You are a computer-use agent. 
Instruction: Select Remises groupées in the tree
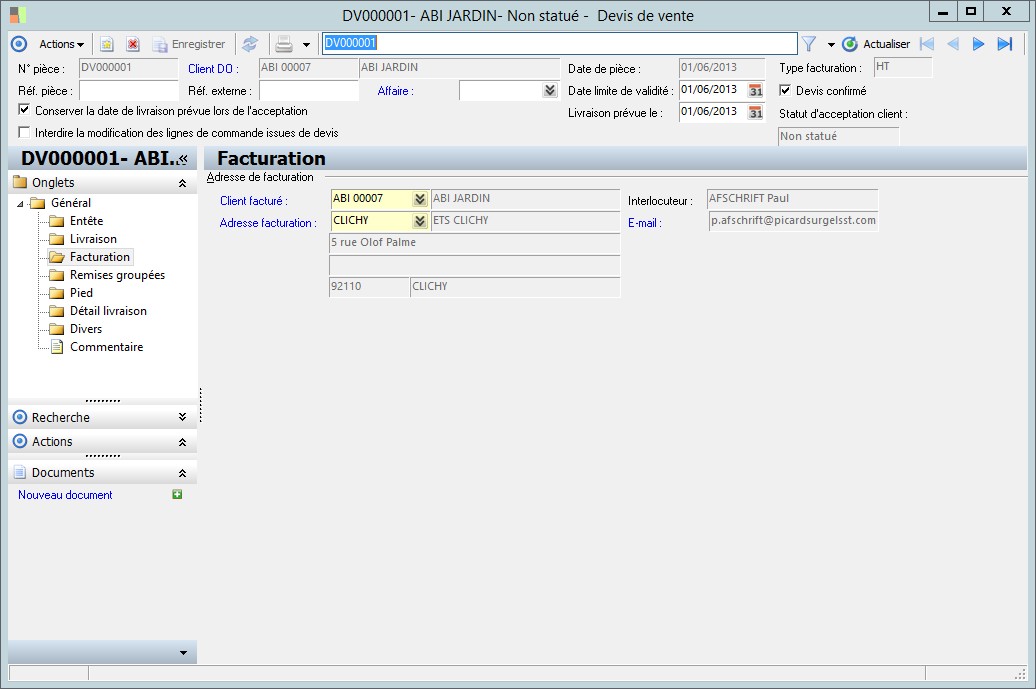(x=117, y=275)
